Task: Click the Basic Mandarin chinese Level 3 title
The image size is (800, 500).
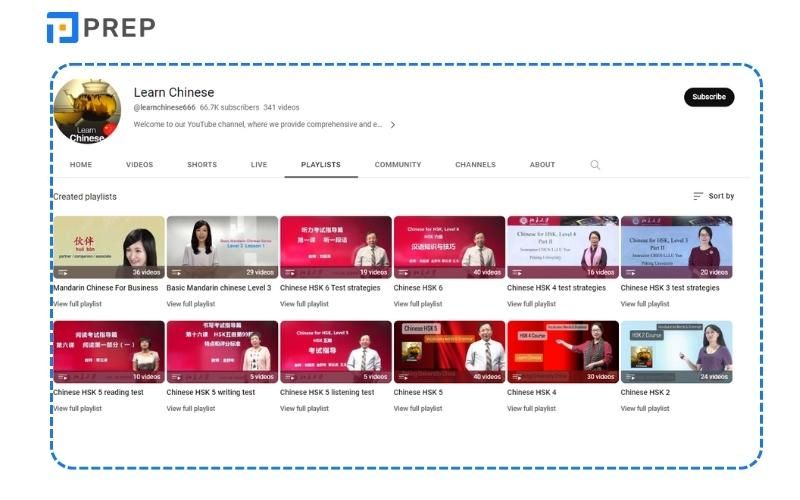Action: pos(219,288)
